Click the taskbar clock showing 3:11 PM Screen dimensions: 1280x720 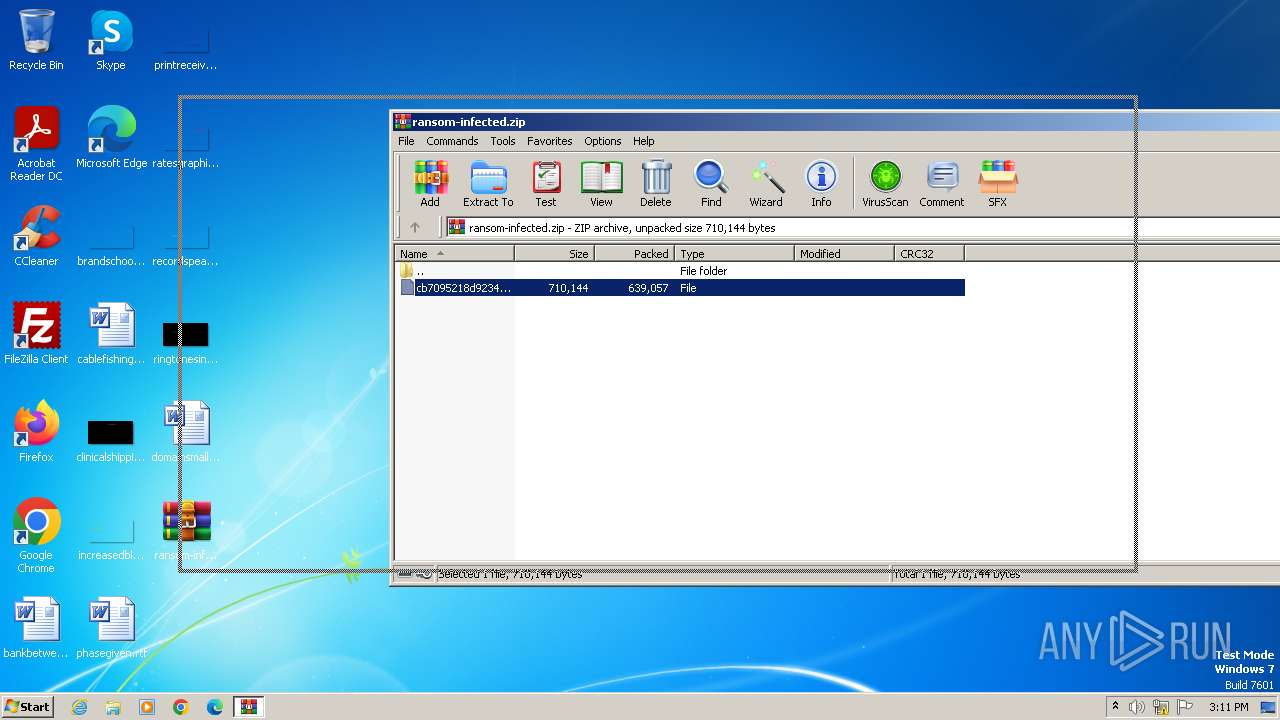point(1228,707)
